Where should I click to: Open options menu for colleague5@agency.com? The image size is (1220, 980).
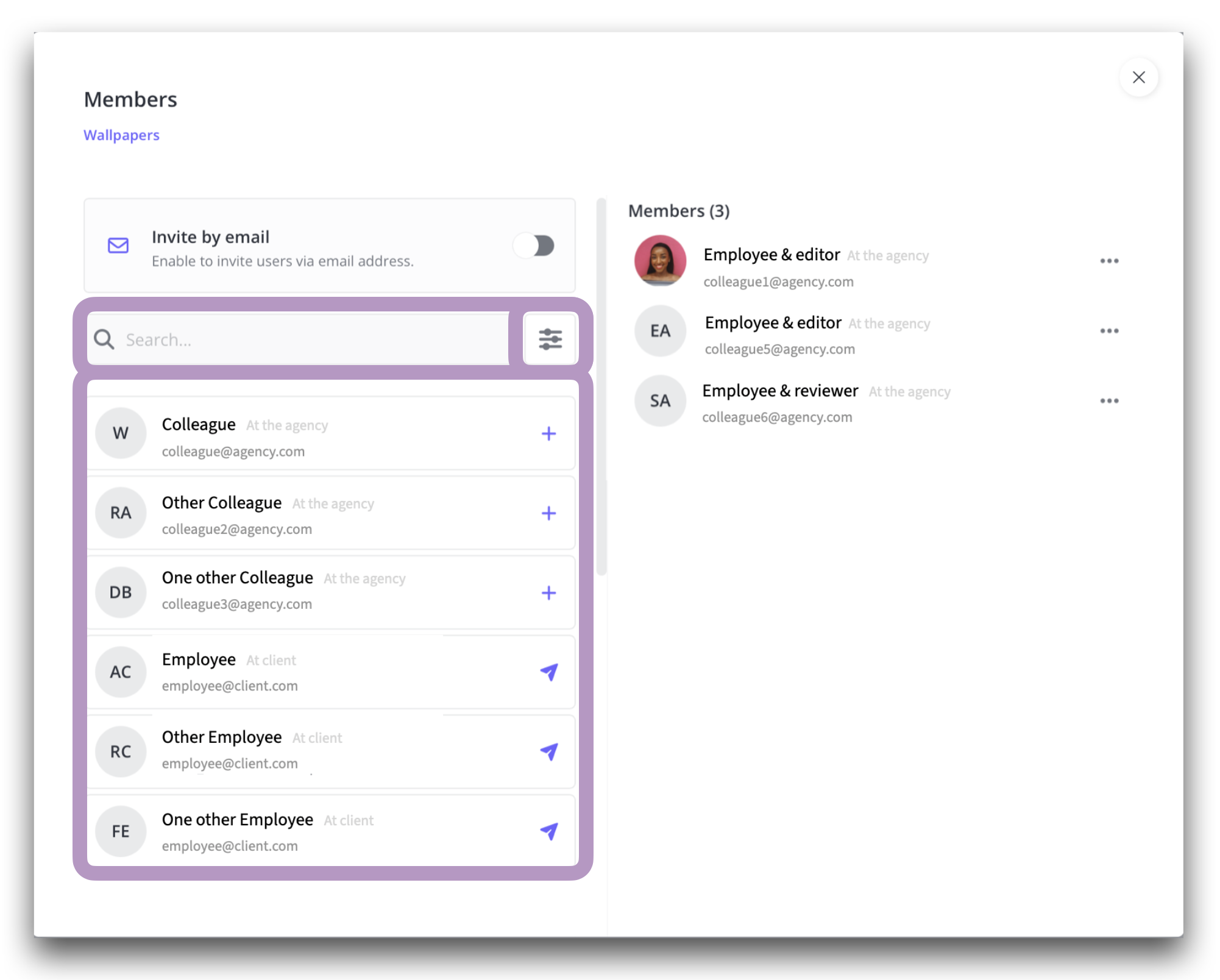pos(1108,331)
